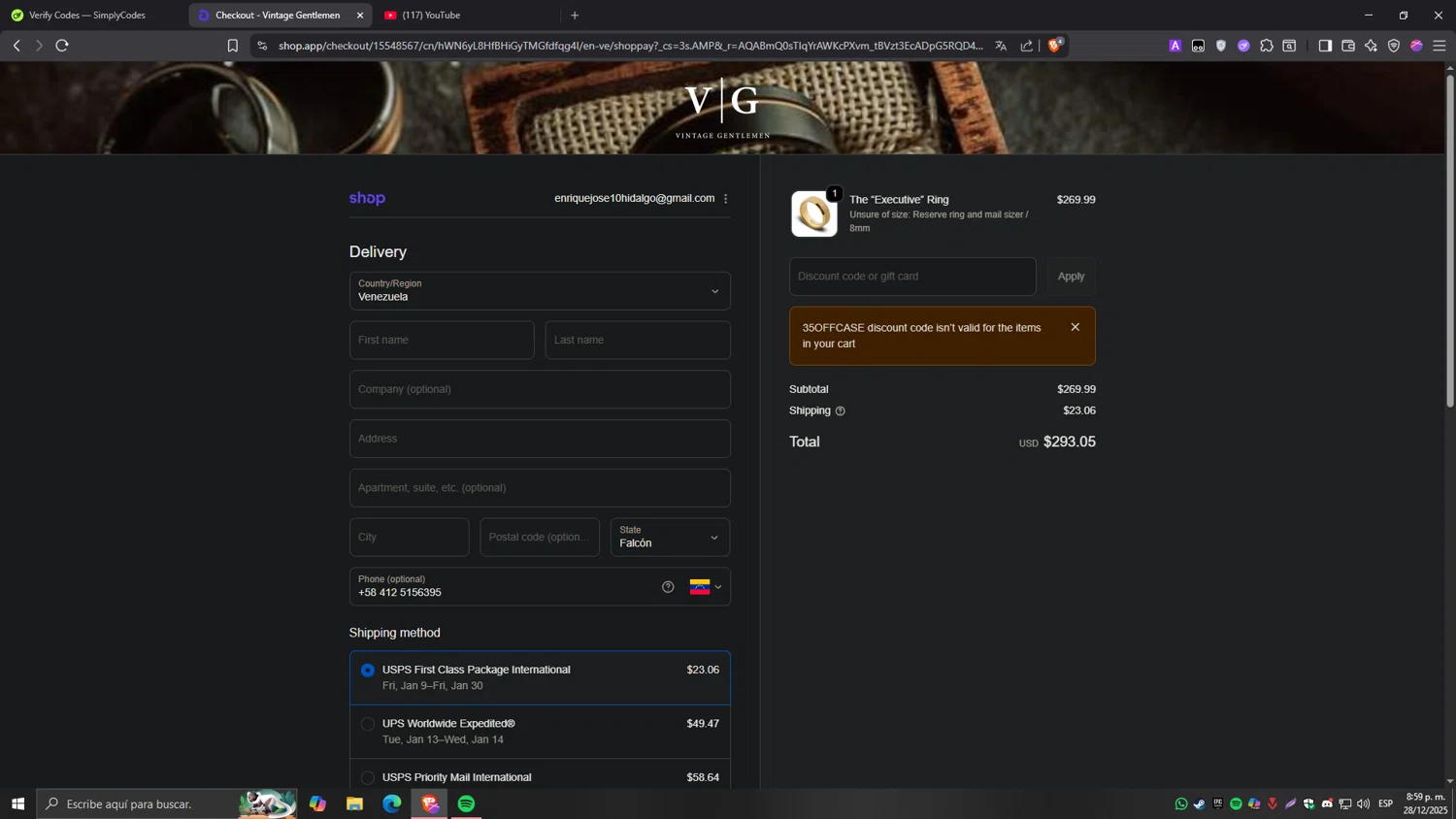
Task: Open the browser hamburger menu
Action: pyautogui.click(x=1439, y=46)
